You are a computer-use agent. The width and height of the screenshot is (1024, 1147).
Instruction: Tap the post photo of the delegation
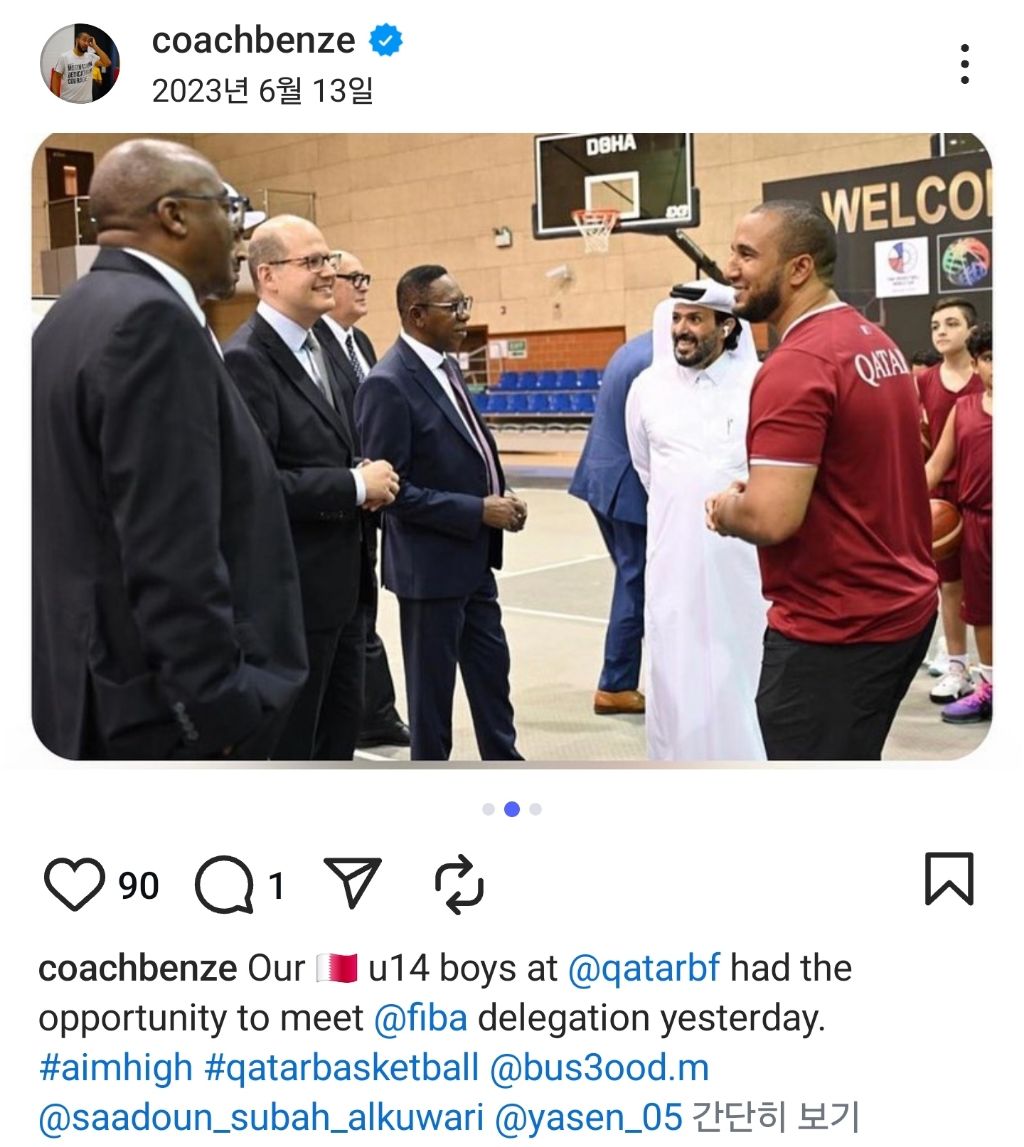click(512, 446)
